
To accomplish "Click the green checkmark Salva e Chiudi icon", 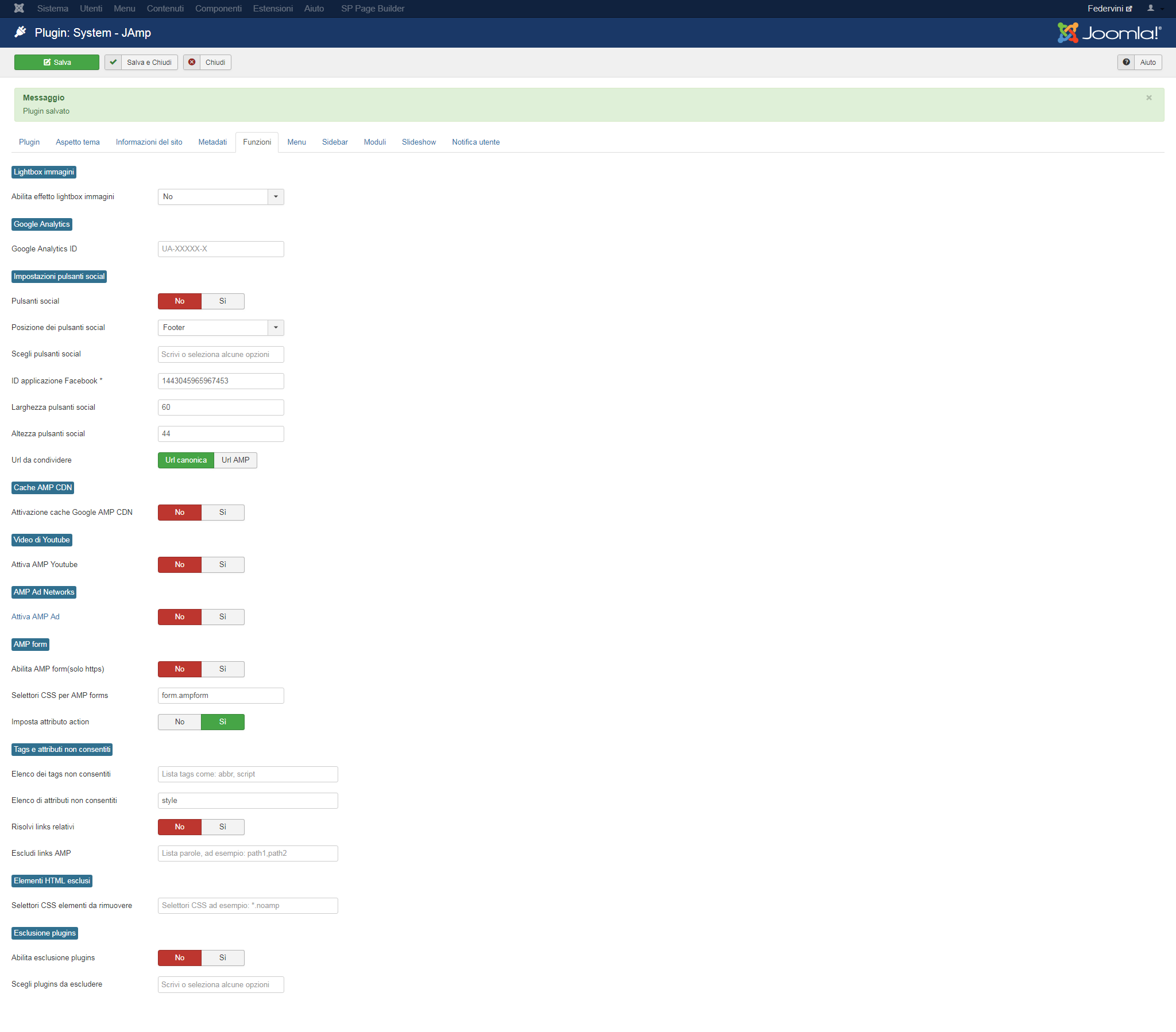I will 113,62.
